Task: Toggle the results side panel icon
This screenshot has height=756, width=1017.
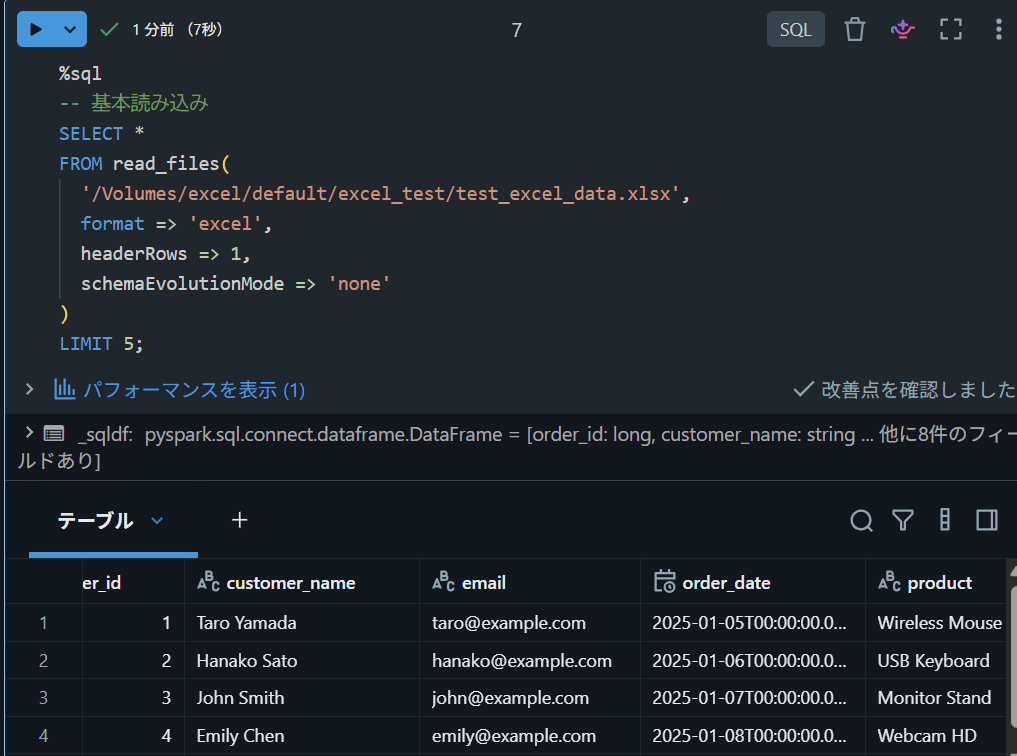Action: 987,520
